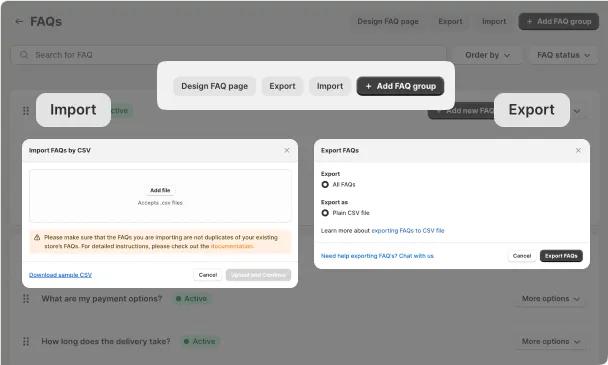Grab drag handle beside payment options question

(x=26, y=299)
